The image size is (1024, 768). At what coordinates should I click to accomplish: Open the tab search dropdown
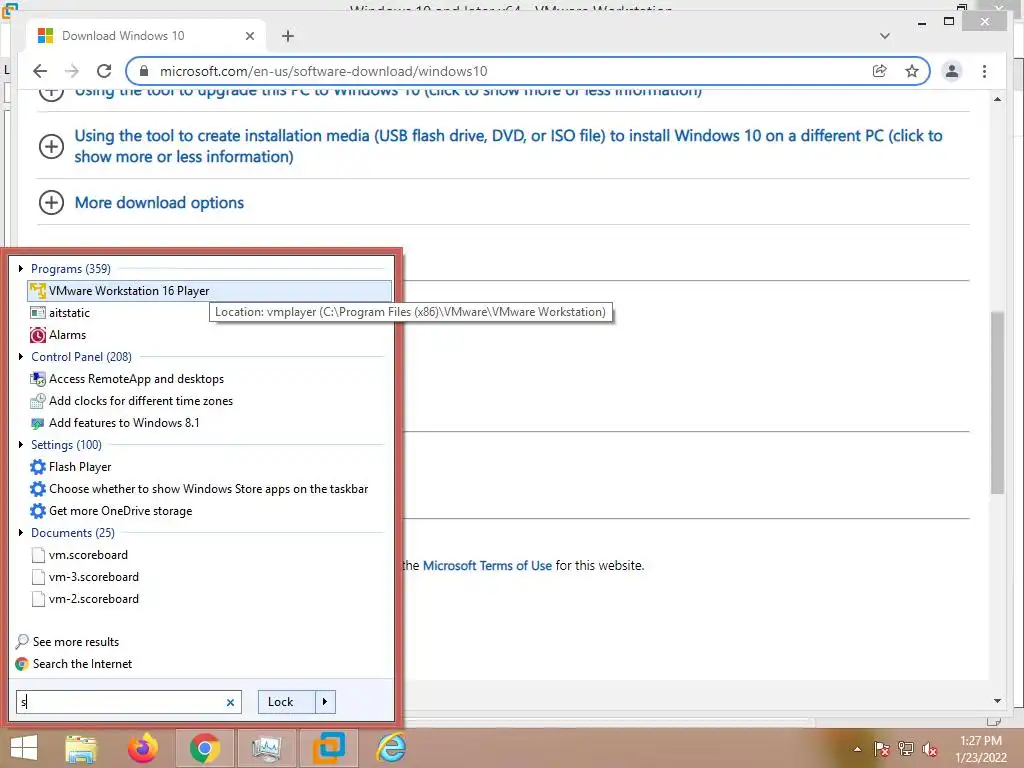(885, 36)
